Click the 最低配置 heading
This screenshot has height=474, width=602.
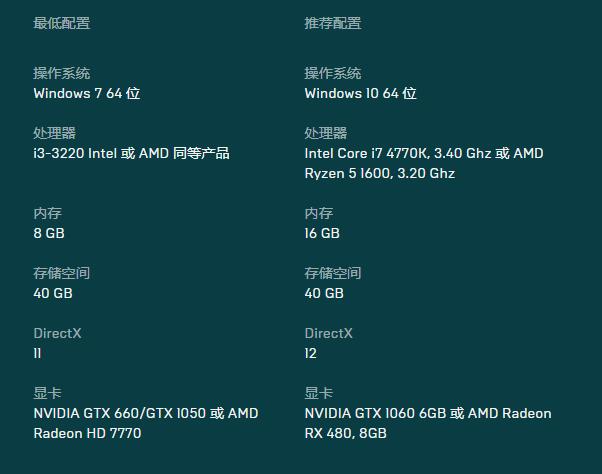click(x=62, y=23)
